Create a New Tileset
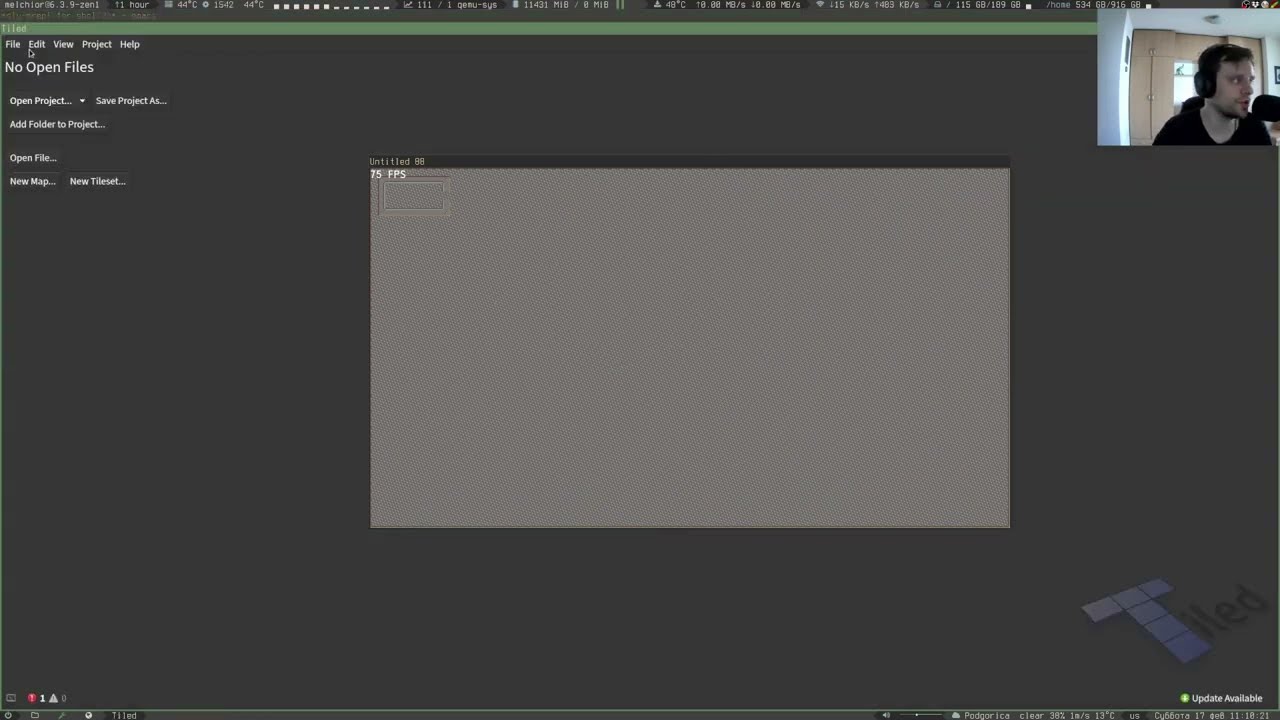 [x=97, y=181]
